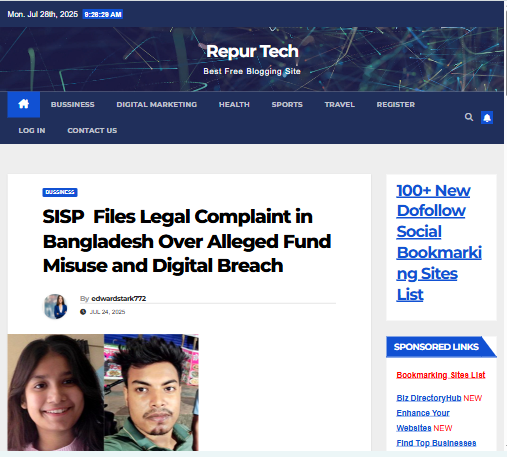This screenshot has width=507, height=457.
Task: Click the Bussiness category badge above the headline
Action: point(60,192)
